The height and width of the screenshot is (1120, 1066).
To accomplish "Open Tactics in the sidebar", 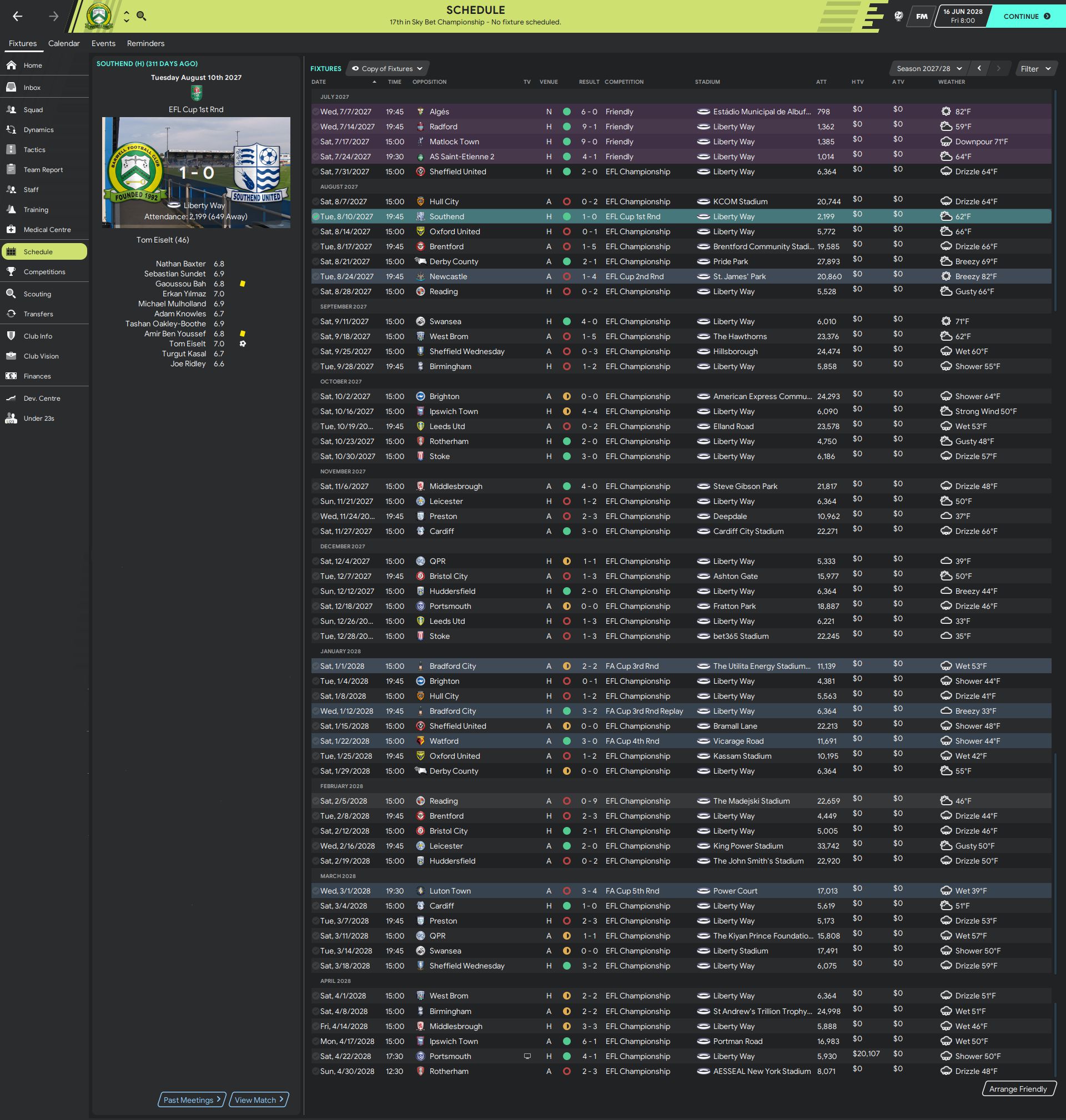I will pos(44,149).
